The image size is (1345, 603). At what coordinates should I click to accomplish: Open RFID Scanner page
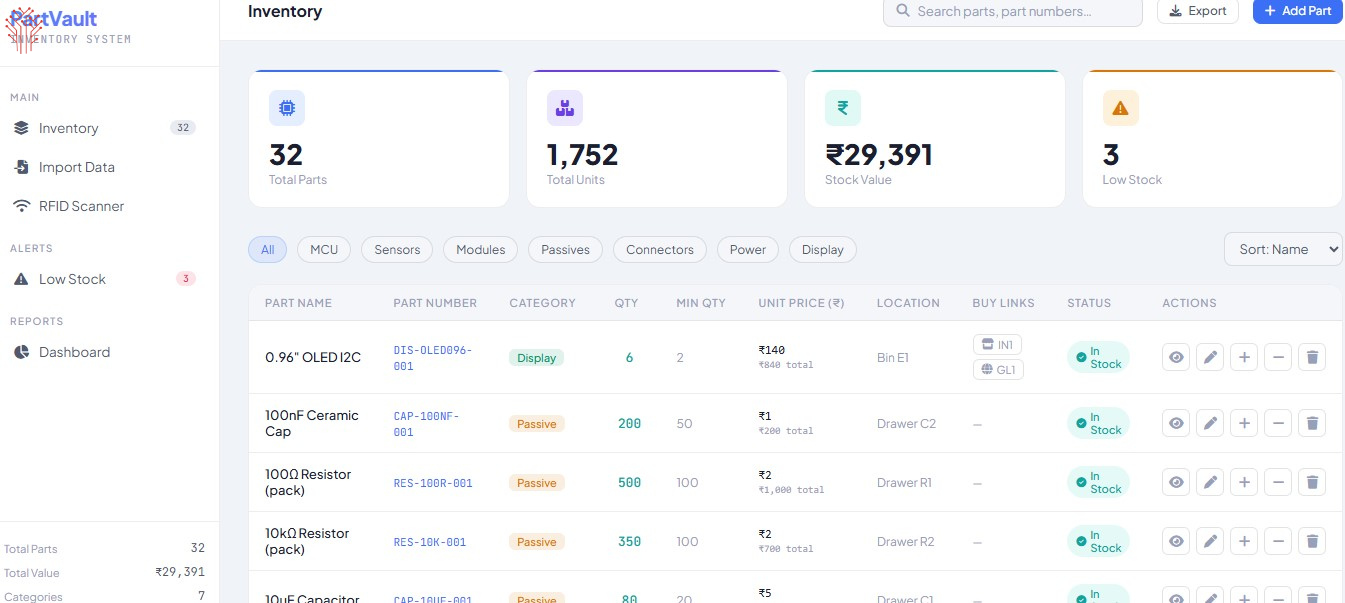(104, 206)
